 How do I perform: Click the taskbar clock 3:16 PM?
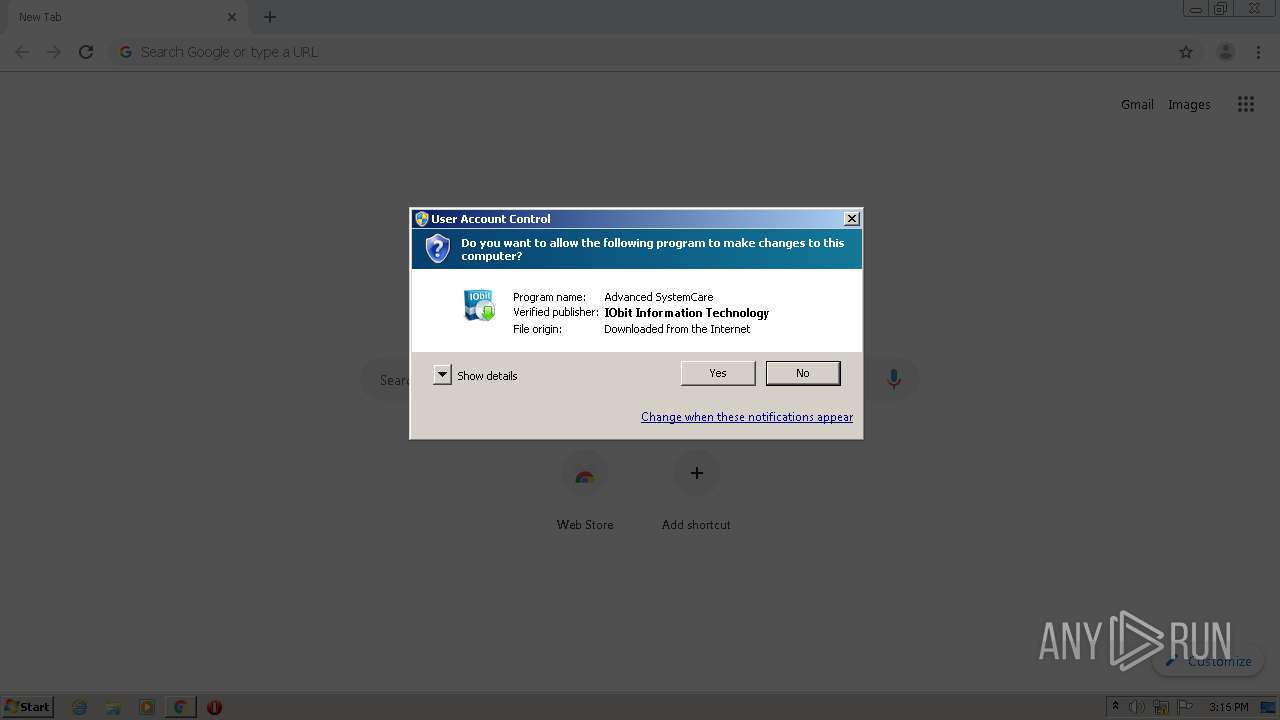(x=1228, y=707)
